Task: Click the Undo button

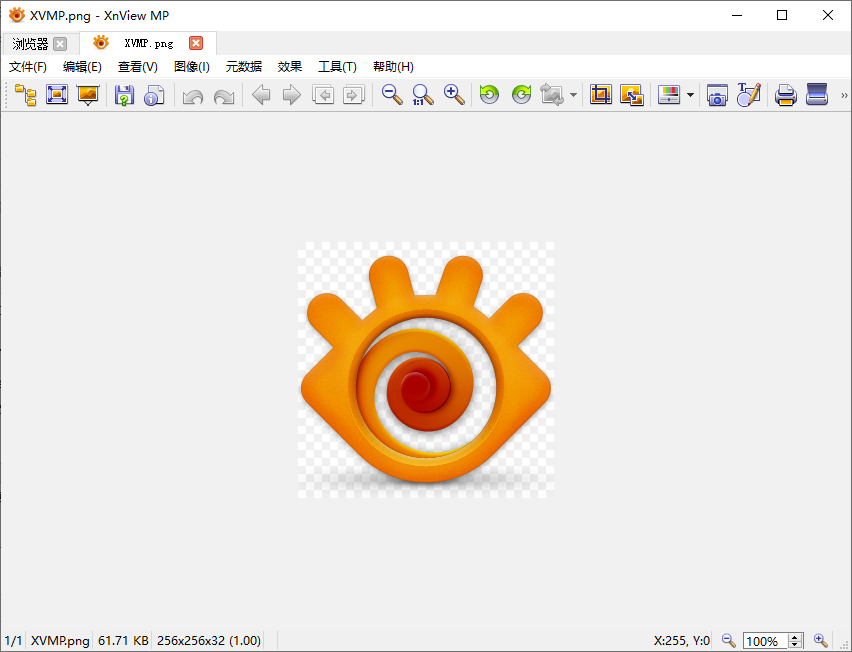Action: [x=192, y=94]
